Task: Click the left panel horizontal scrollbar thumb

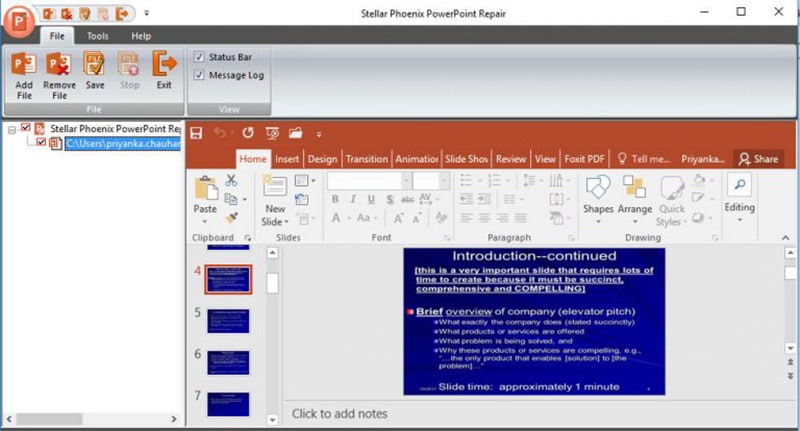Action: 49,419
